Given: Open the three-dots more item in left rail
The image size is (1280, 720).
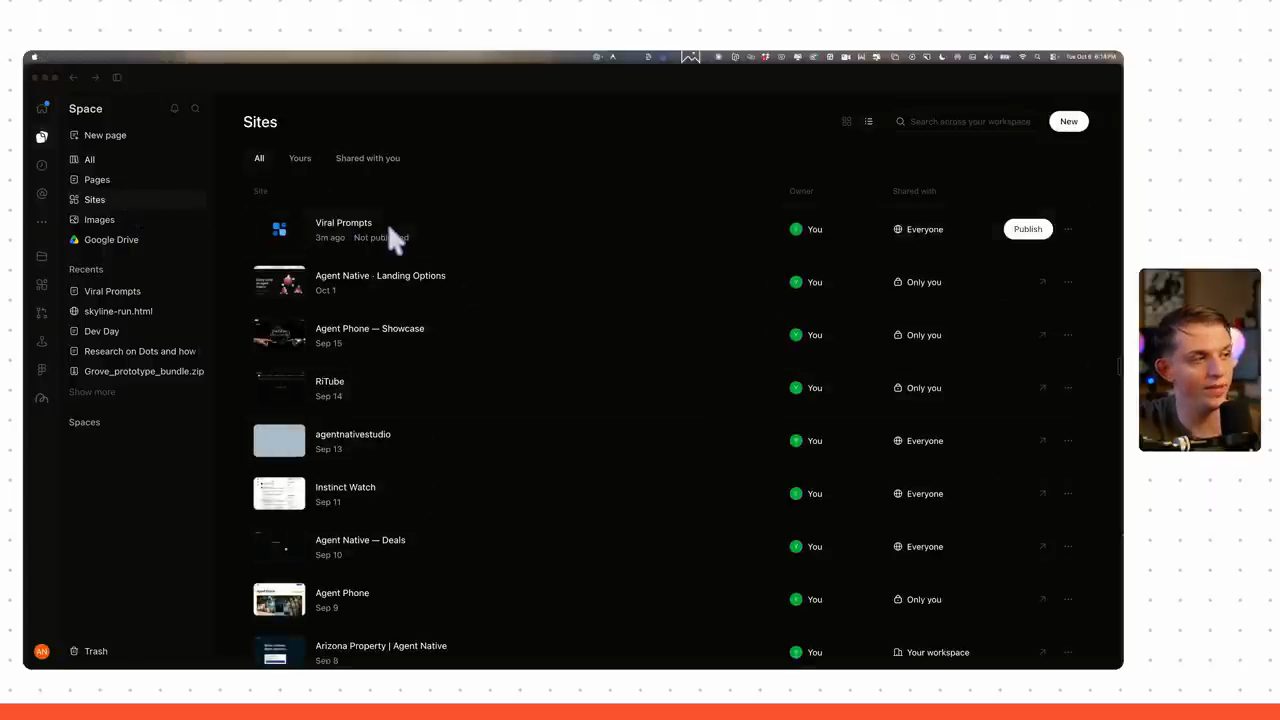Looking at the screenshot, I should point(42,222).
